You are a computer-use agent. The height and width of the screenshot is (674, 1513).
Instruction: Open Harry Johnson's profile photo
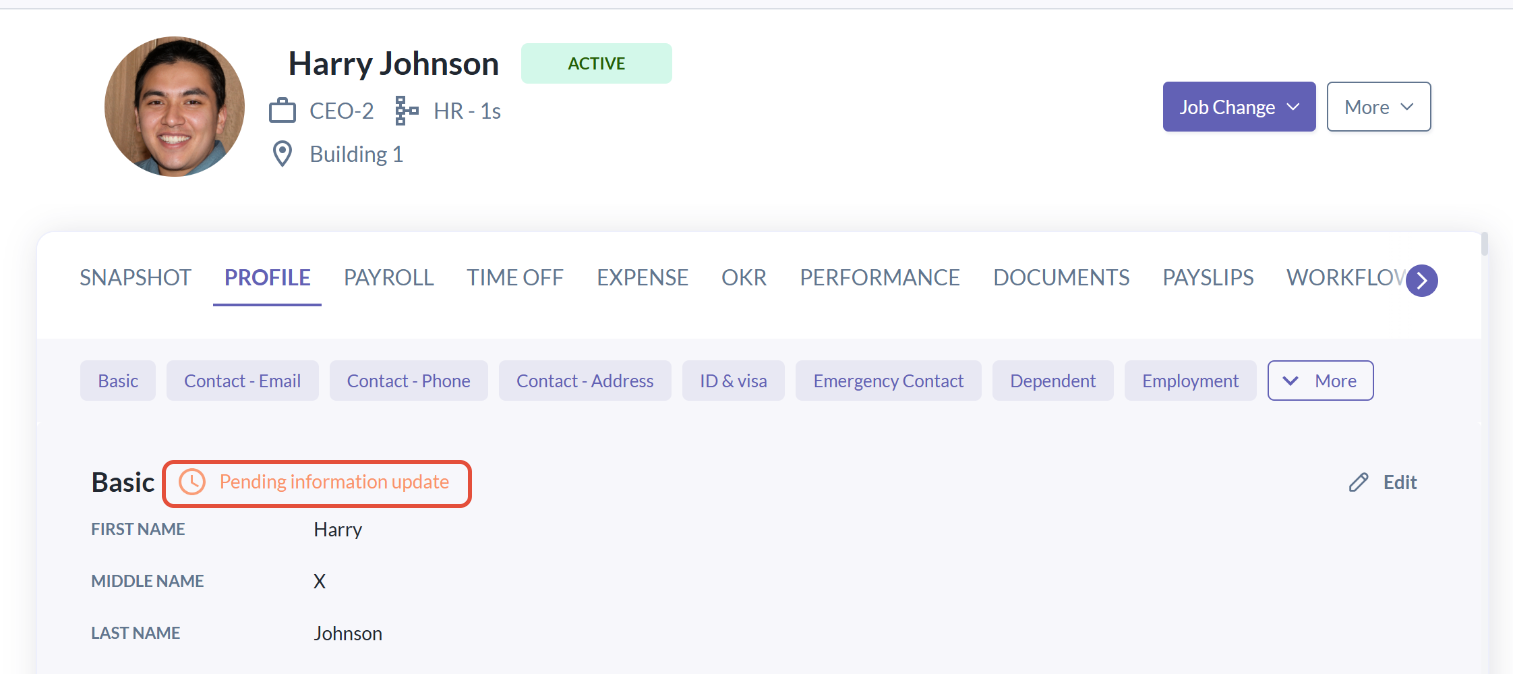click(175, 107)
